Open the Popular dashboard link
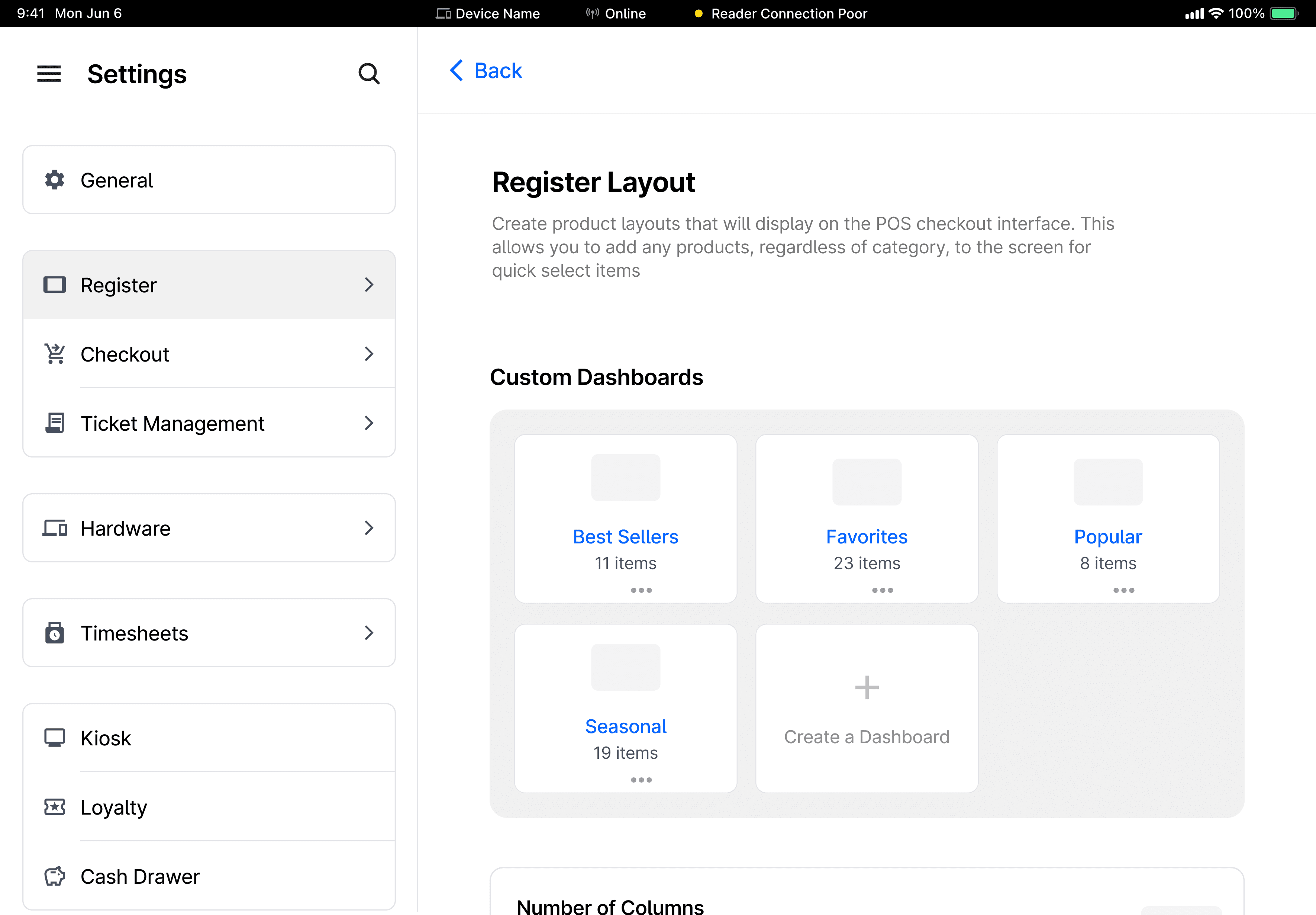Screen dimensions: 1316x915 [x=1107, y=537]
